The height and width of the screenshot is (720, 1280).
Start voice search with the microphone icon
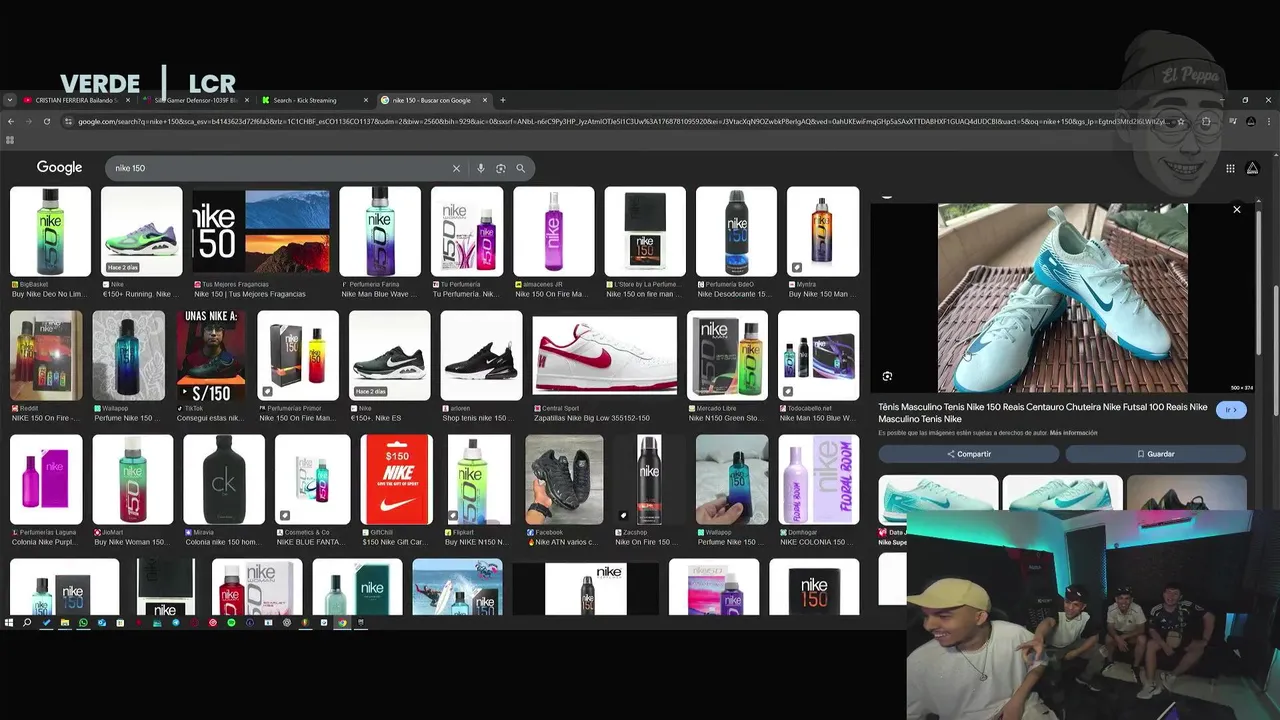(481, 168)
